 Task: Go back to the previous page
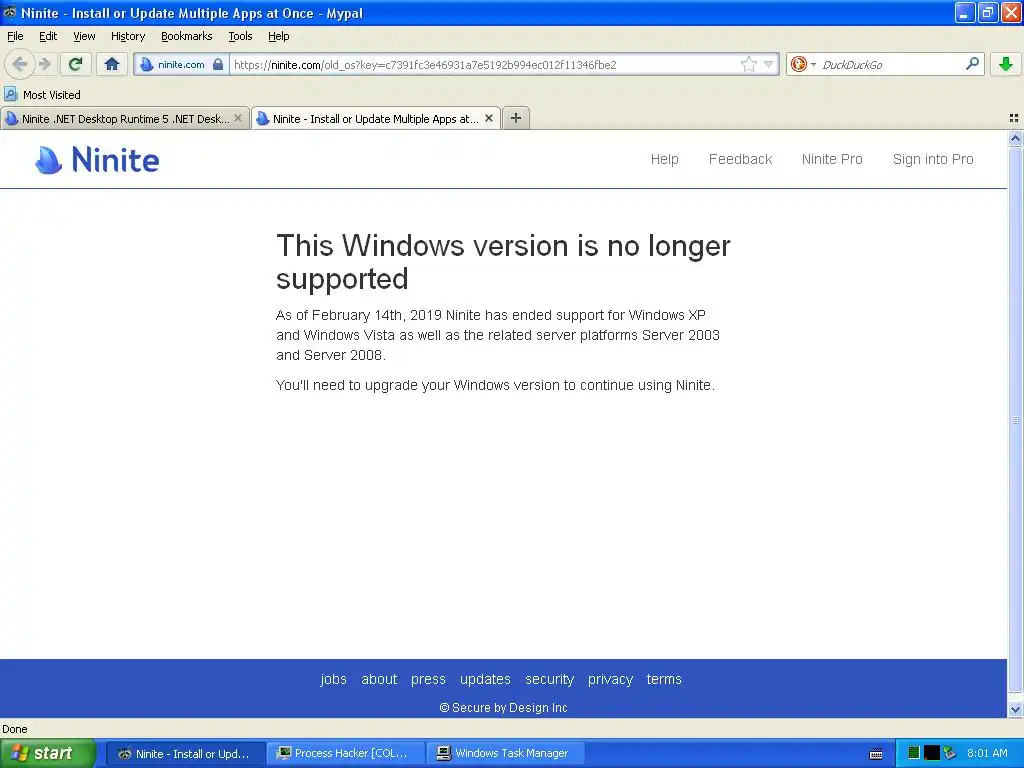[x=19, y=64]
